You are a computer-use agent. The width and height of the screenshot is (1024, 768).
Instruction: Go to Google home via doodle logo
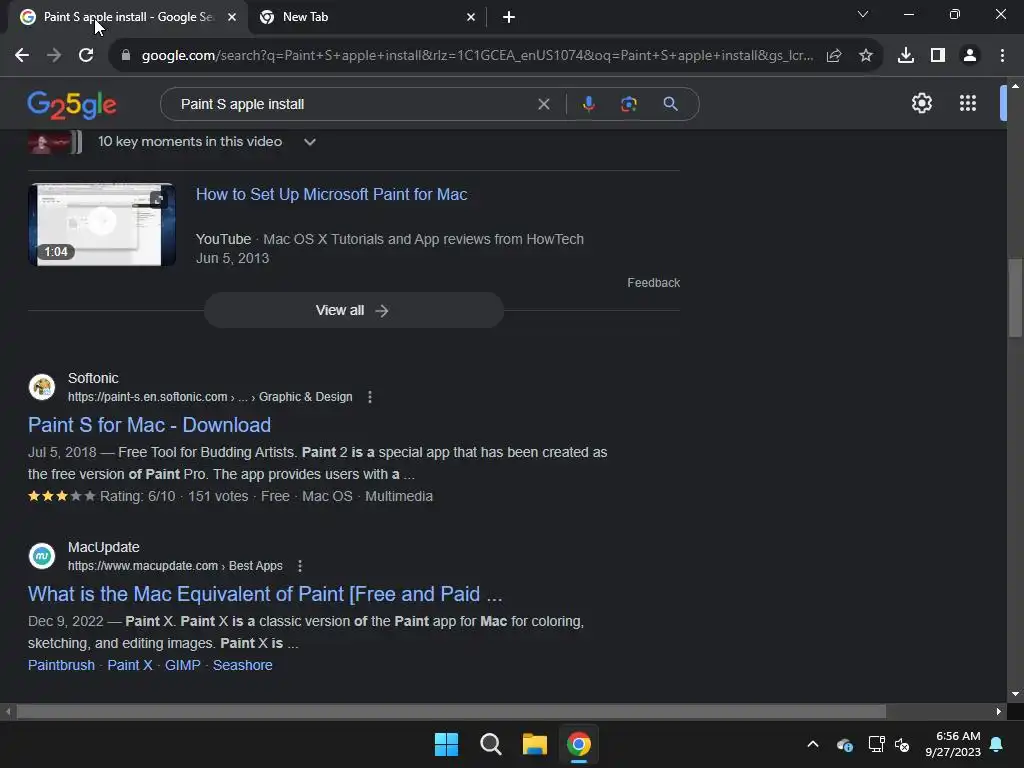pyautogui.click(x=72, y=104)
